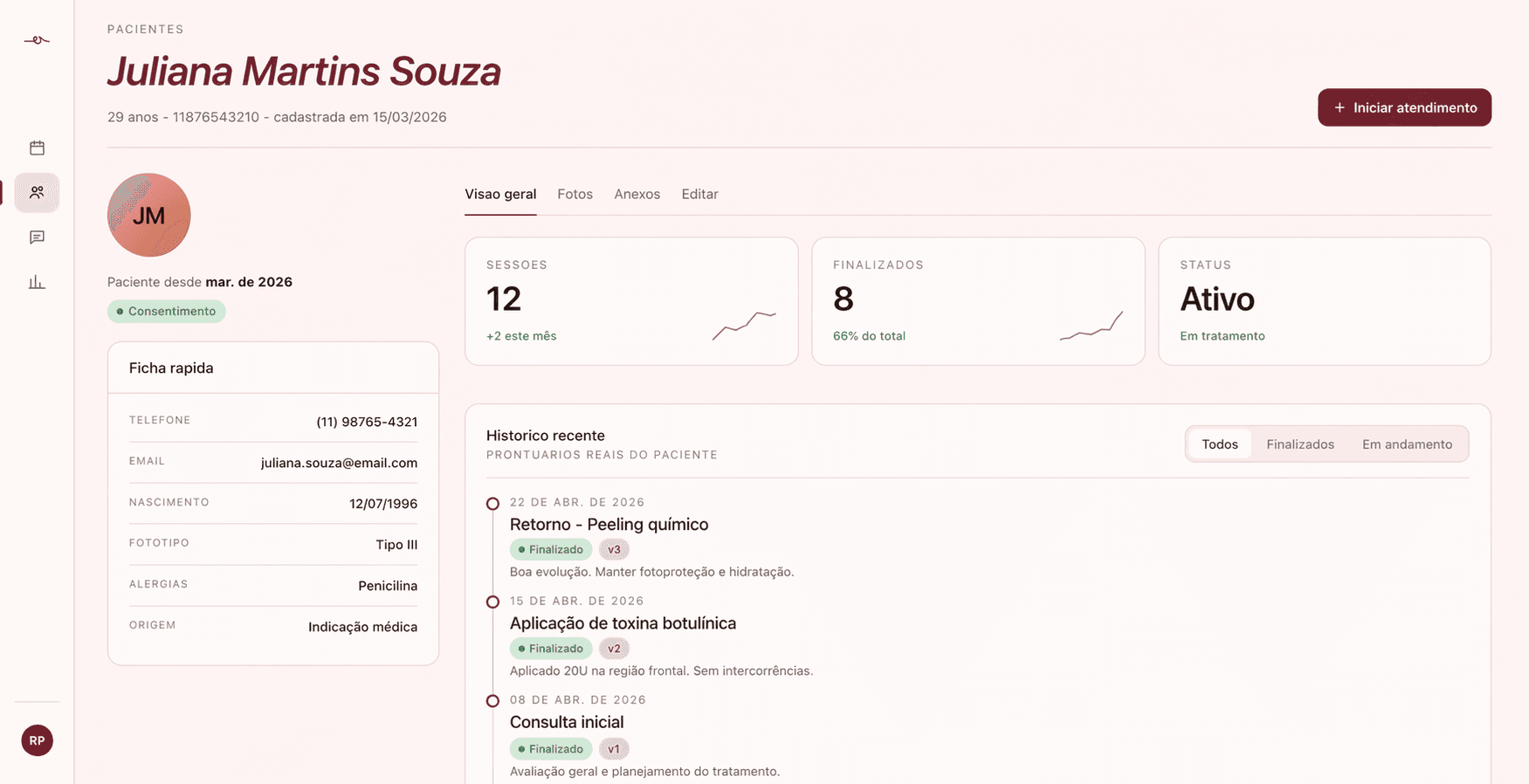Click the v2 version badge
This screenshot has height=784, width=1529.
(x=614, y=649)
